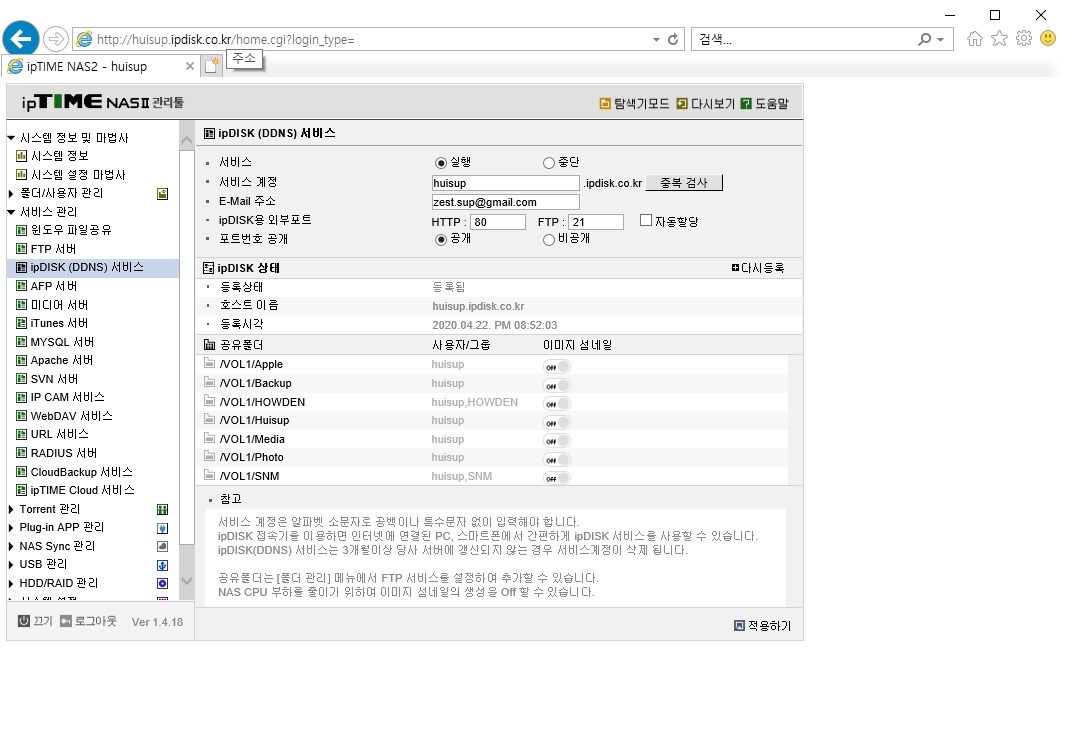Expand Plug-in APP 관리 tree
Viewport: 1065px width, 731px height.
click(x=11, y=528)
